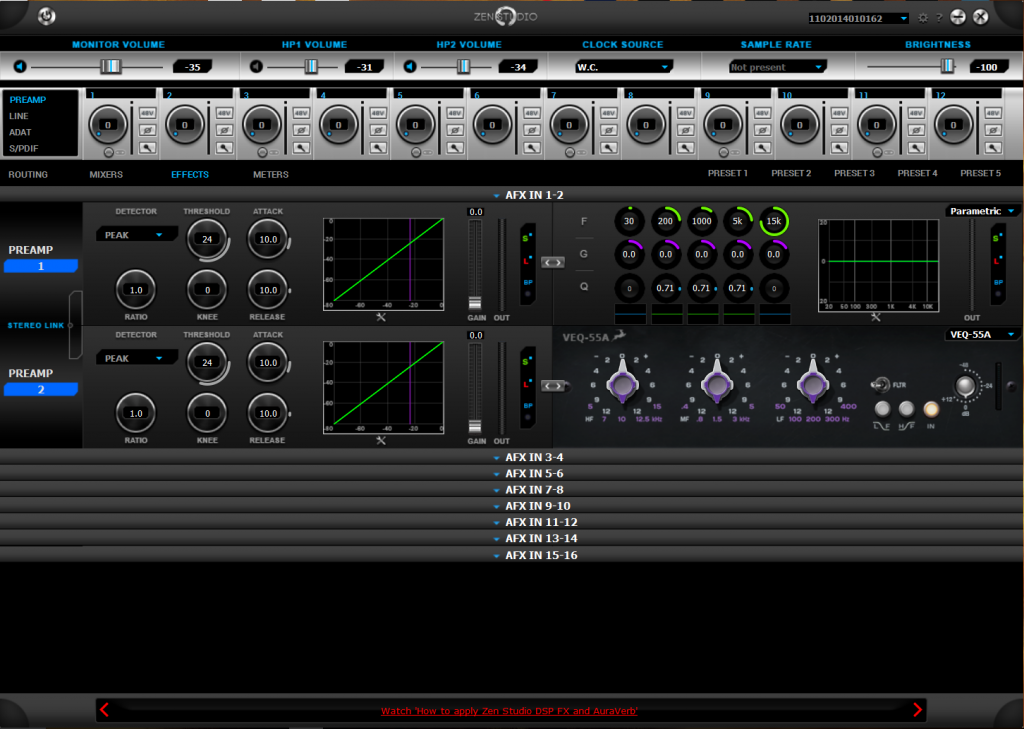Open the Clock Source dropdown
The height and width of the screenshot is (729, 1024).
click(x=622, y=67)
